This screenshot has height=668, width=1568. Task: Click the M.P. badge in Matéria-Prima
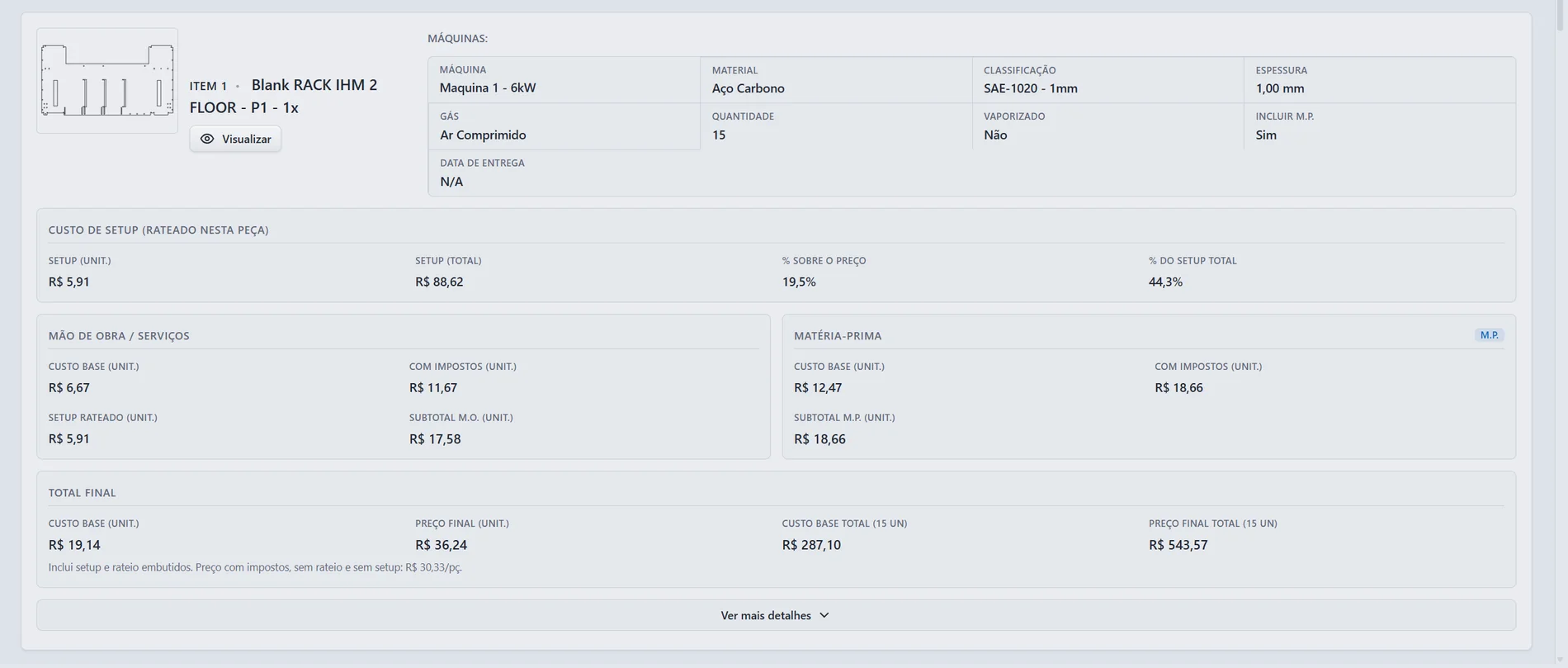click(x=1489, y=335)
